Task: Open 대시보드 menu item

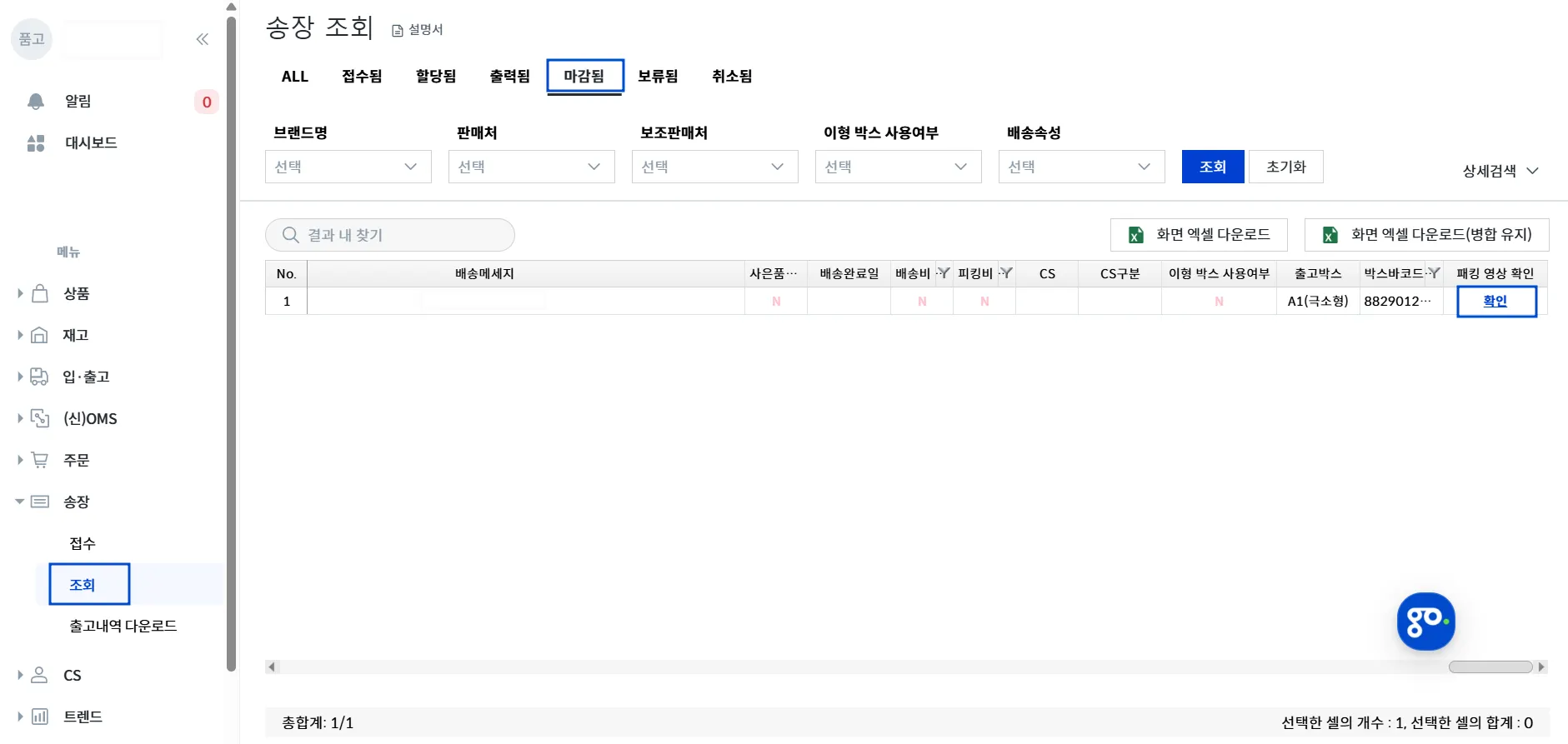Action: (92, 143)
